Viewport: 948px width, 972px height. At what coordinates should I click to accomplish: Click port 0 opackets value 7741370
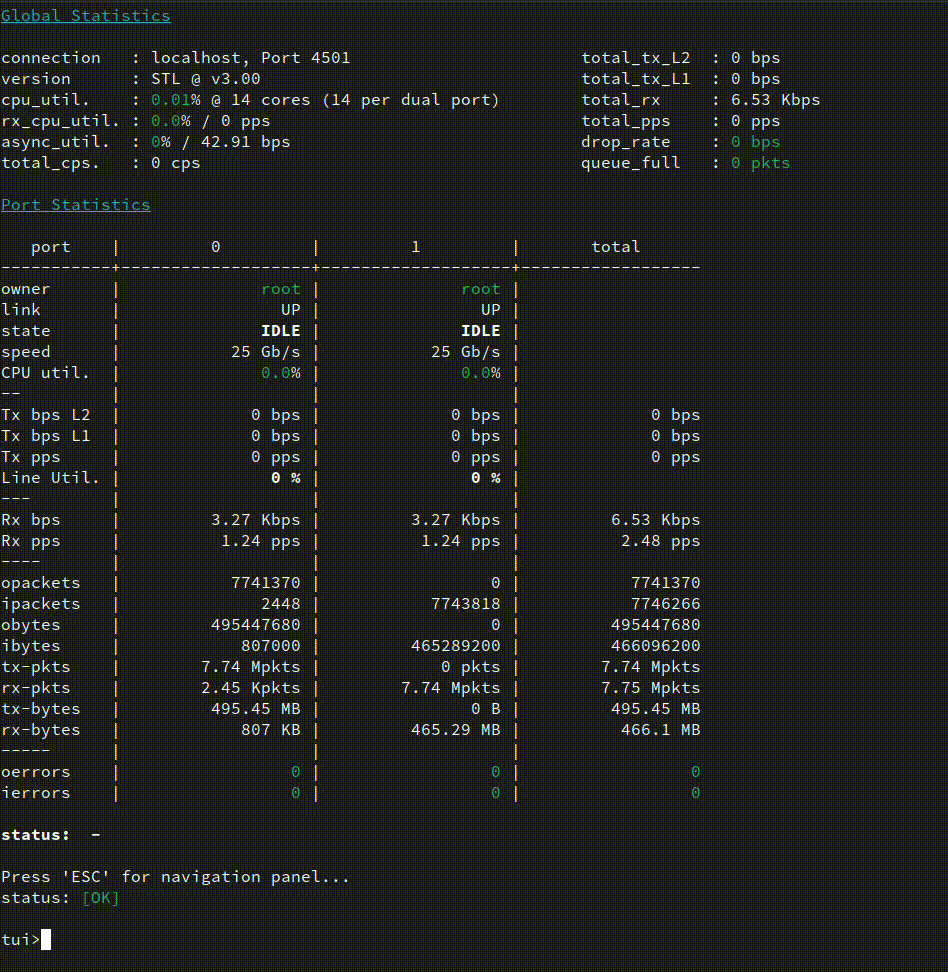point(265,583)
